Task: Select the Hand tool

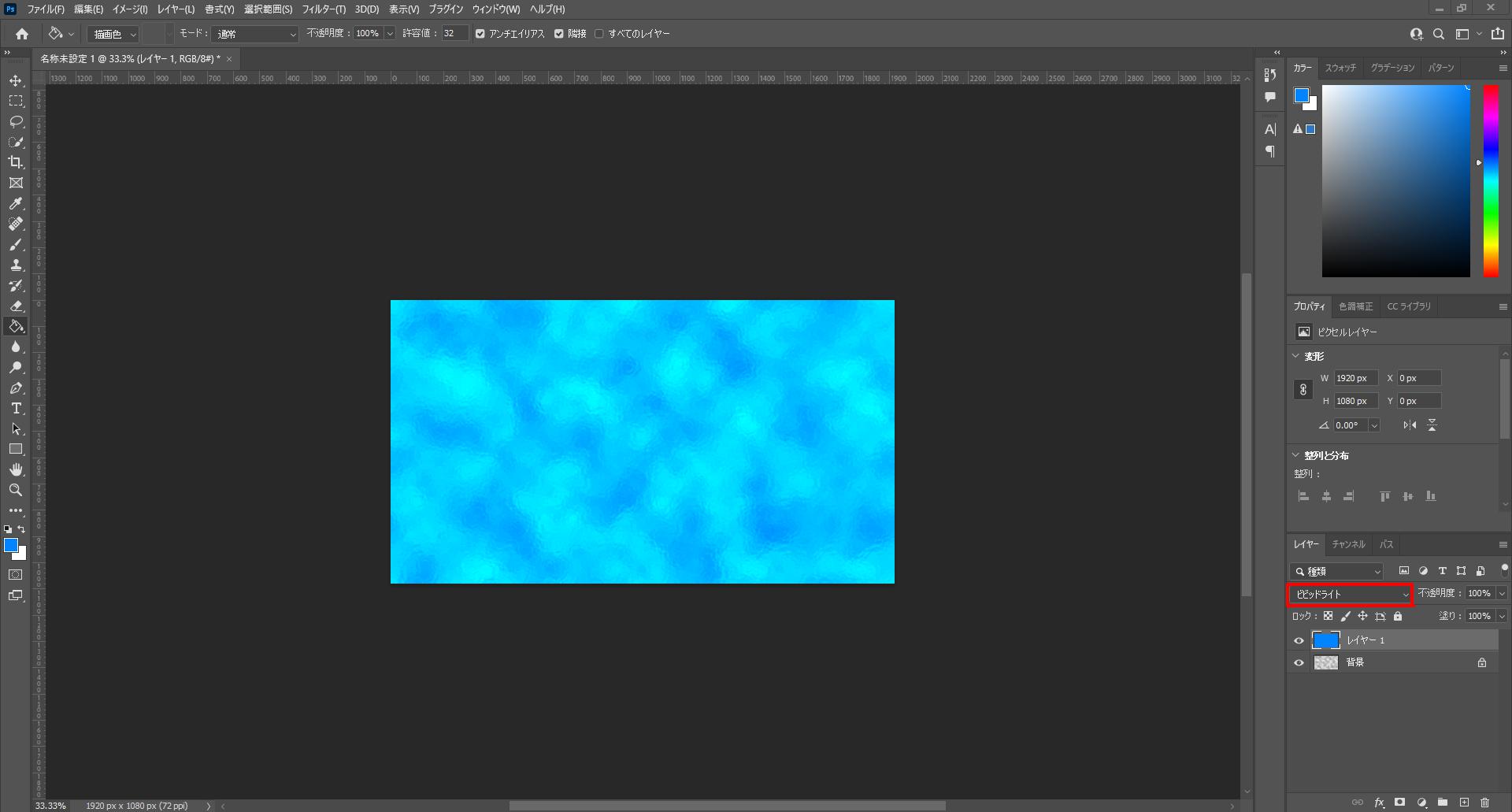Action: tap(16, 469)
